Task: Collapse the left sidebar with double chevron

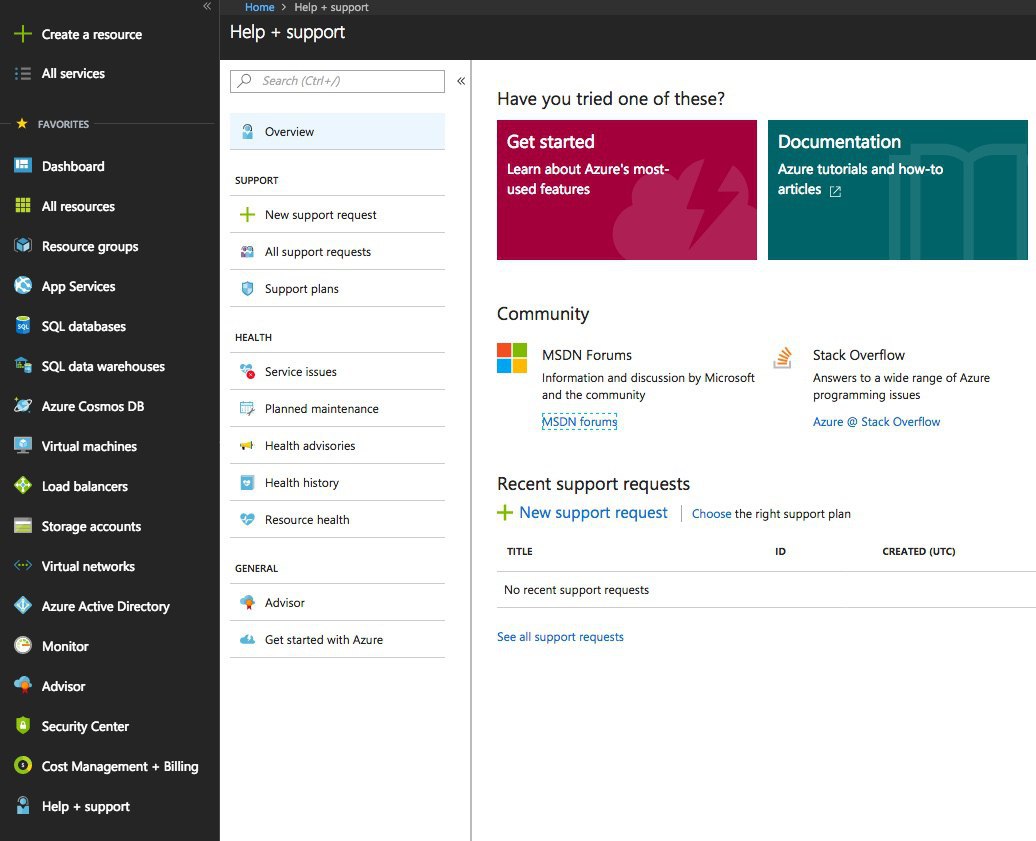Action: point(207,6)
